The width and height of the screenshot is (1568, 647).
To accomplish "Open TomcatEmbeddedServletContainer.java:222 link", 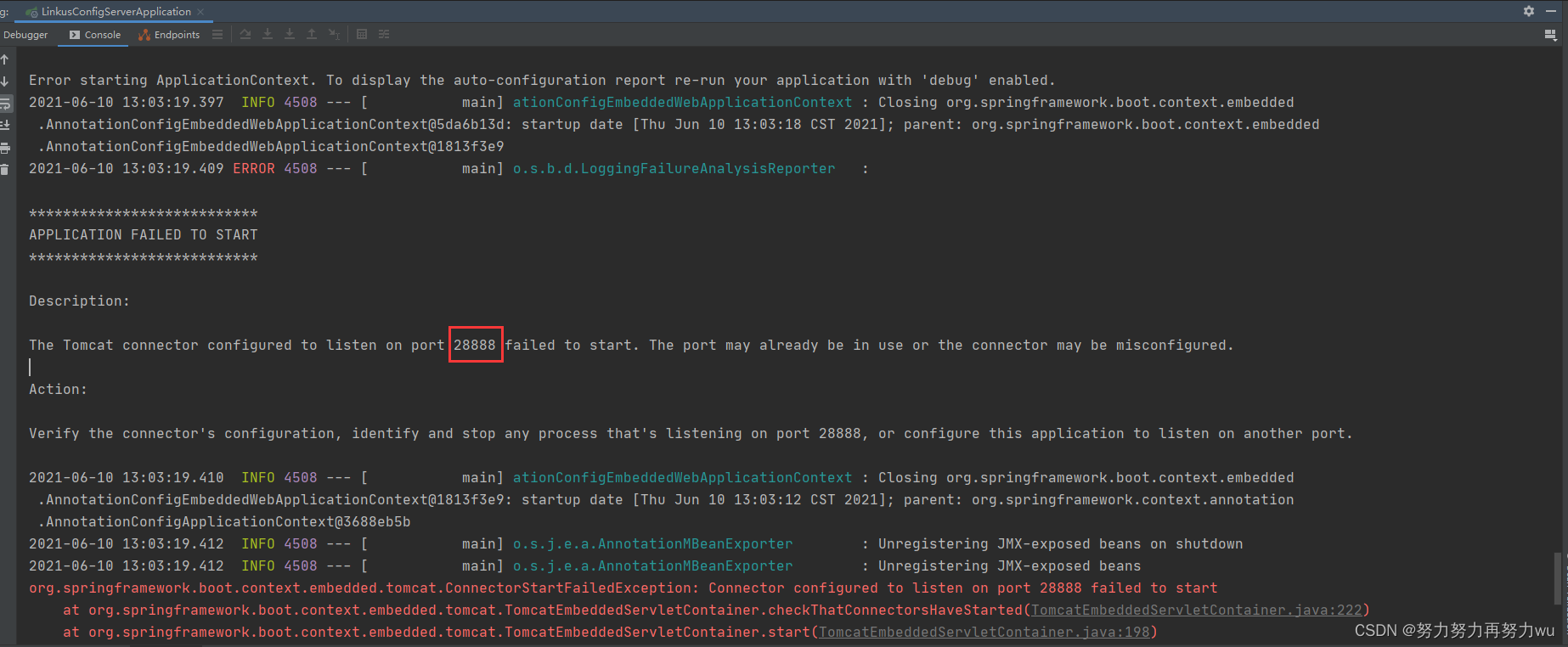I will tap(1196, 610).
